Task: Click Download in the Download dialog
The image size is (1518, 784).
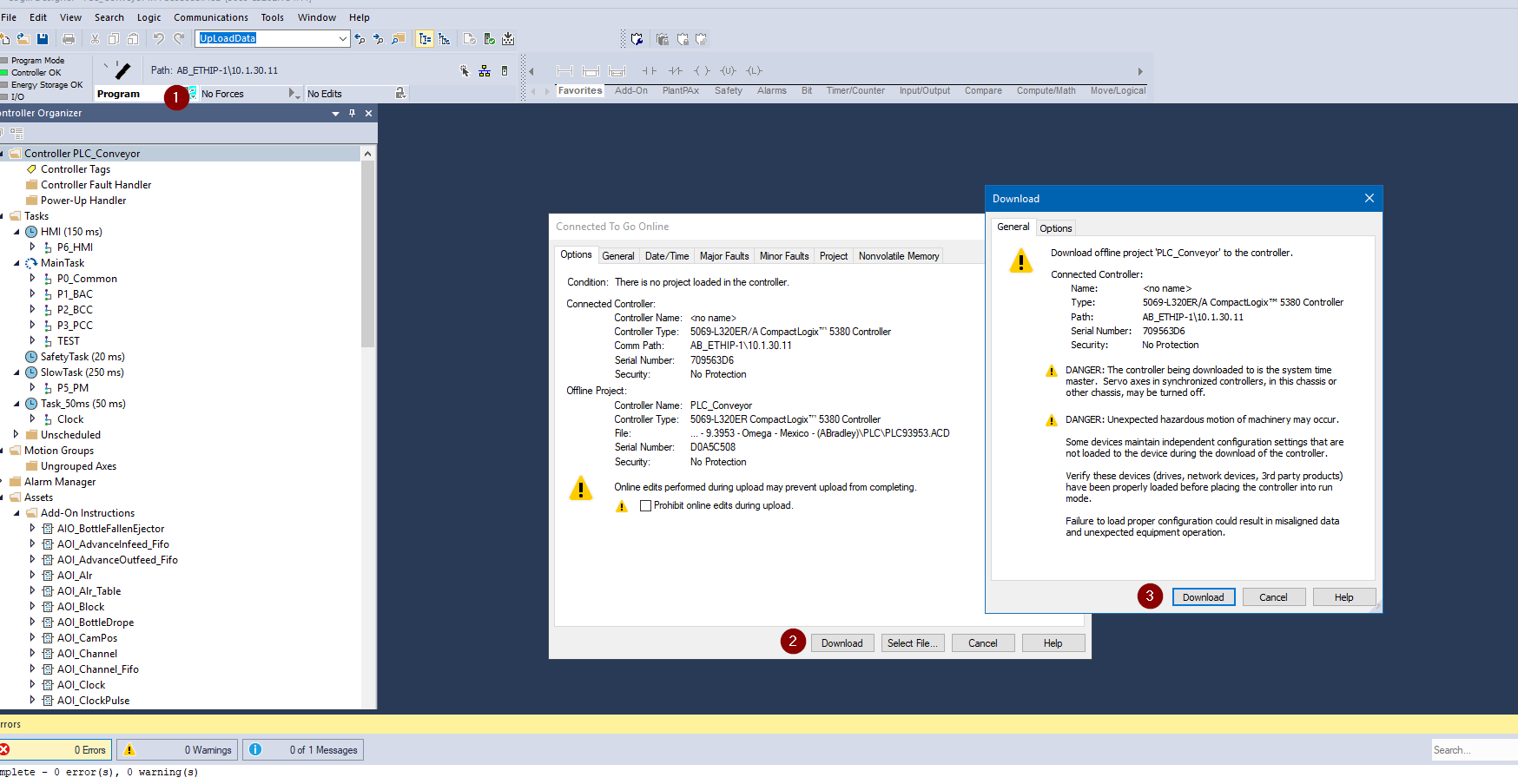Action: (1204, 597)
